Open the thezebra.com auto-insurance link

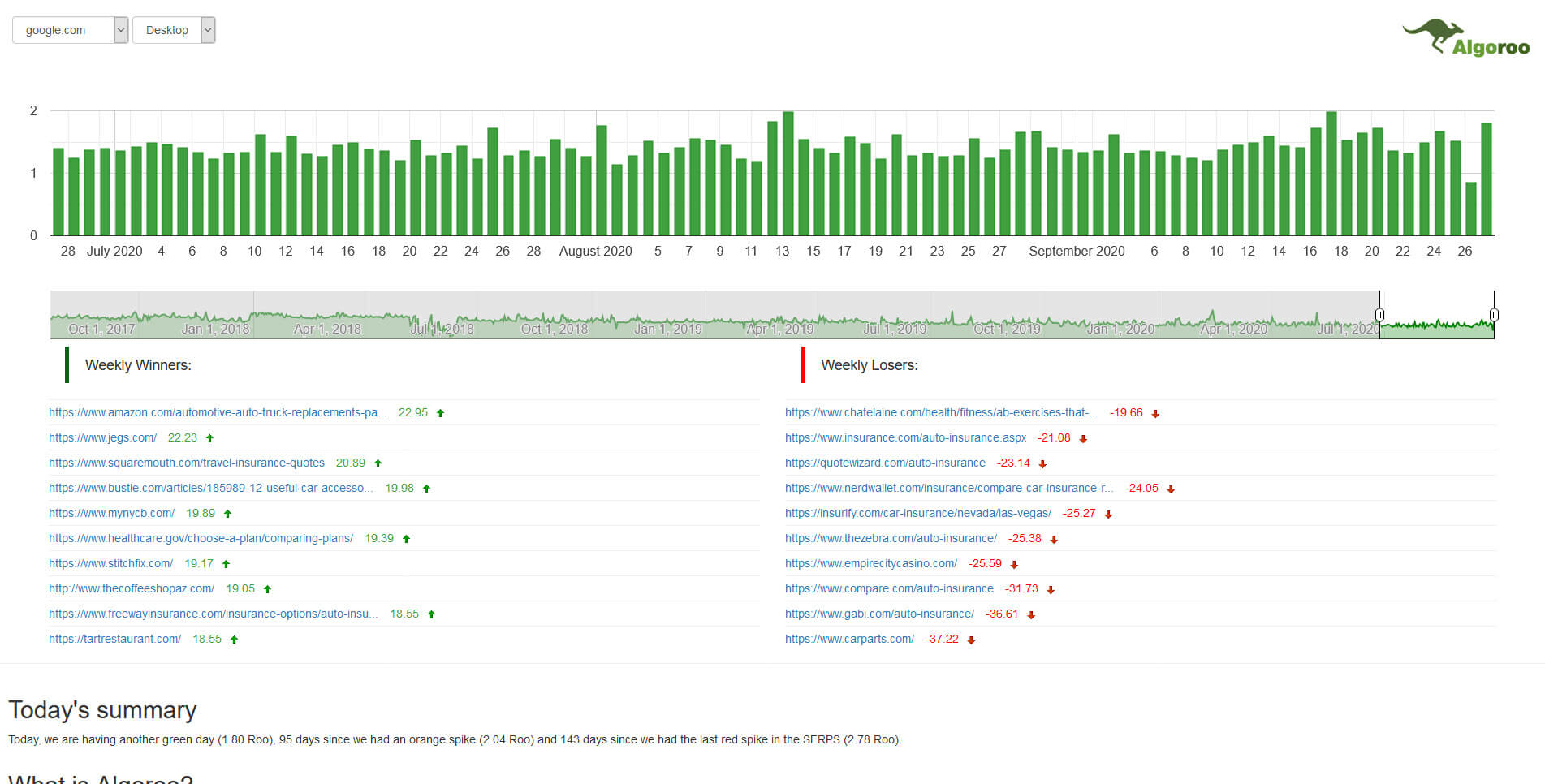[891, 538]
